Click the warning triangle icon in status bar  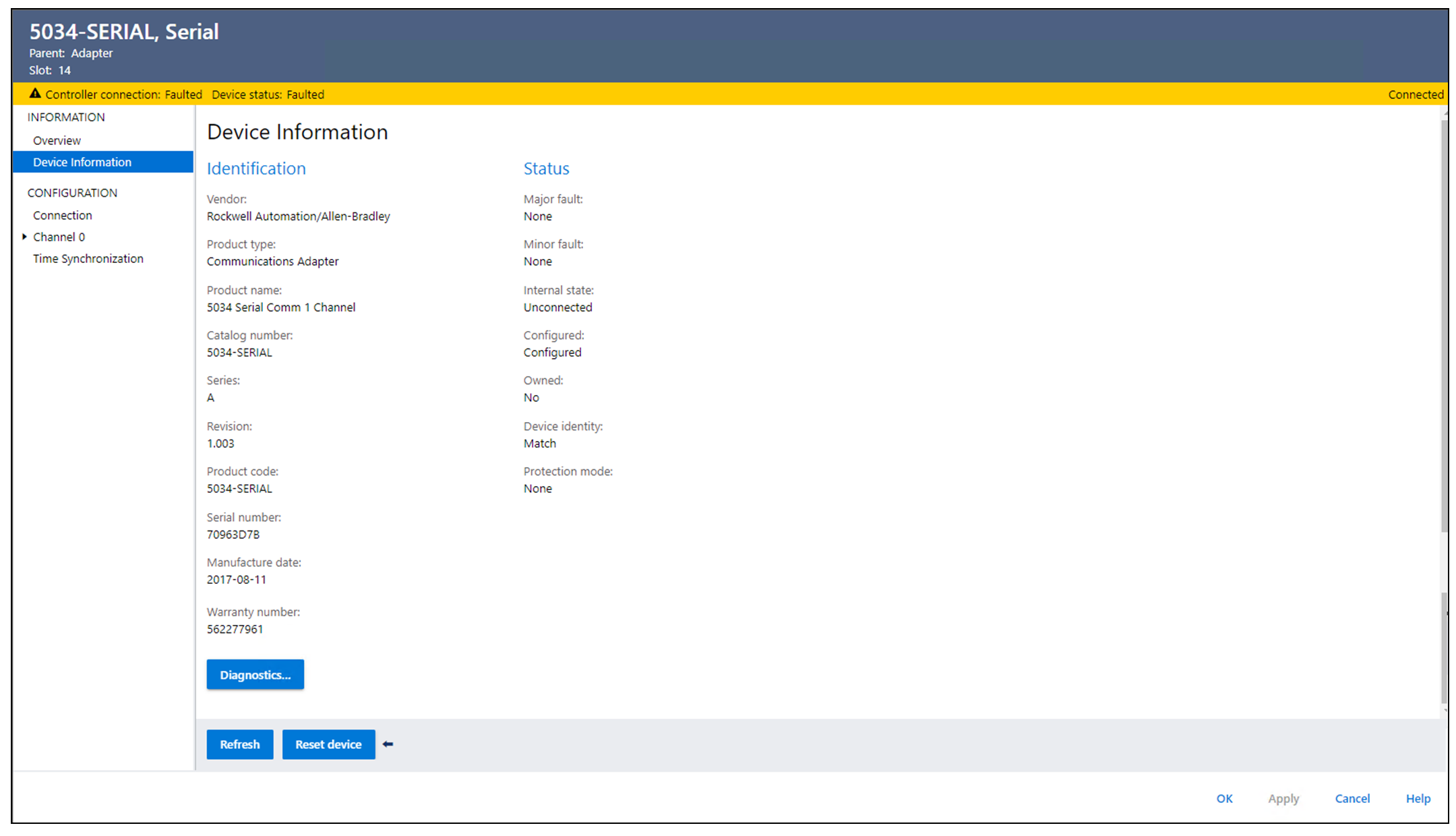click(x=35, y=94)
